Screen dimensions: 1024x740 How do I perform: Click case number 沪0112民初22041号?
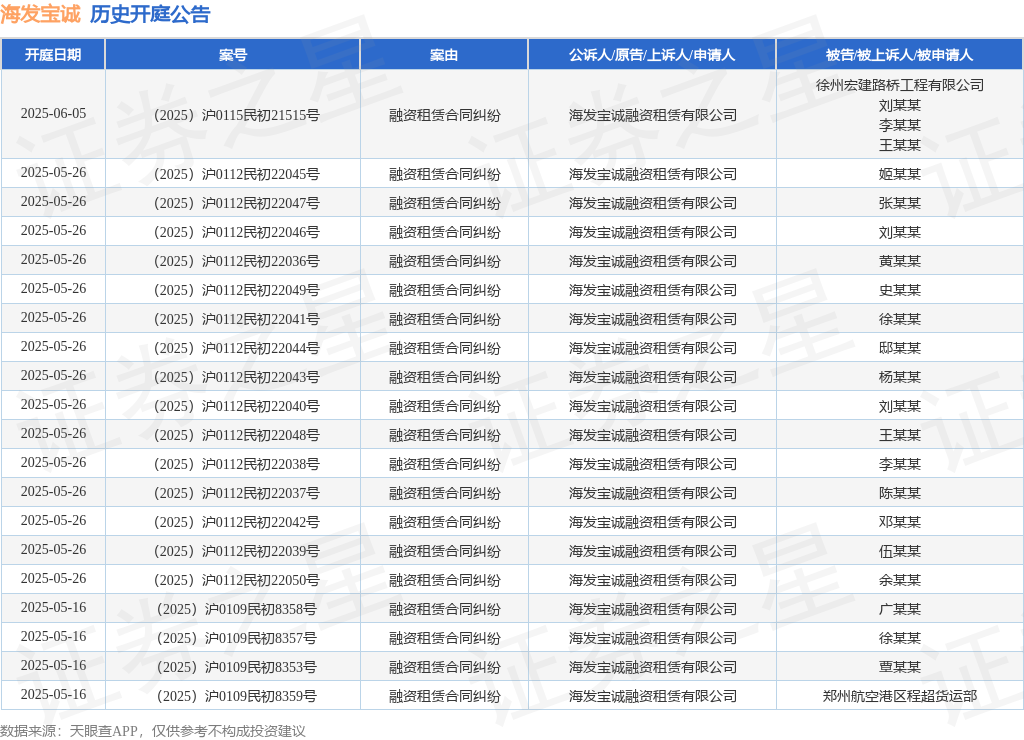236,319
